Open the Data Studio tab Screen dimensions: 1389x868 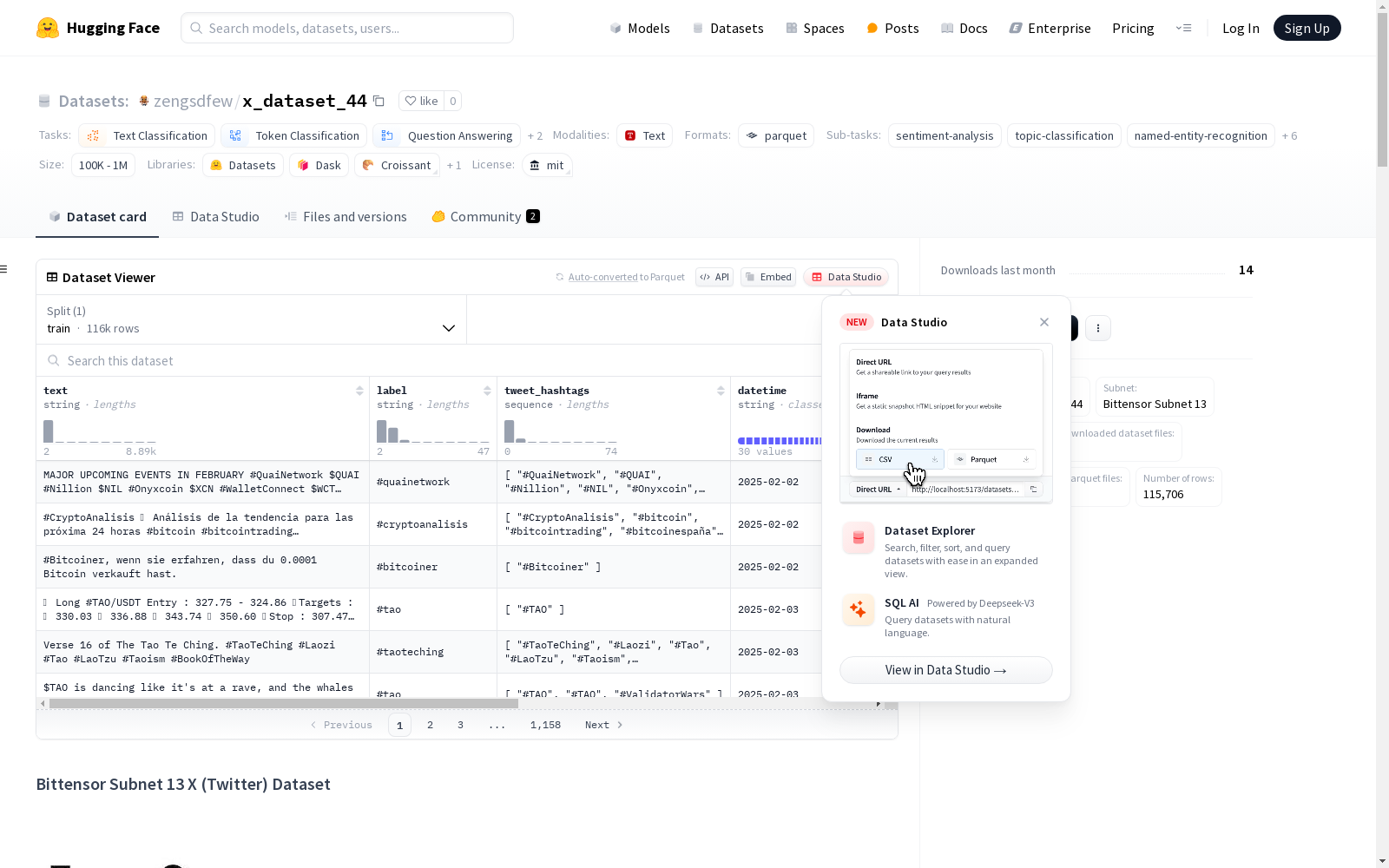coord(215,216)
